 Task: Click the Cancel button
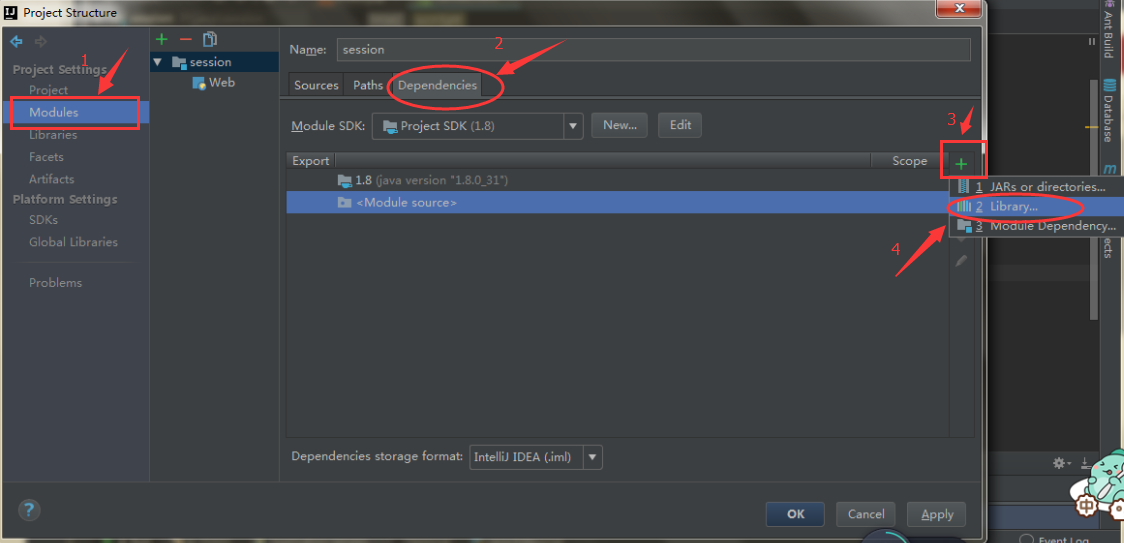click(x=866, y=514)
